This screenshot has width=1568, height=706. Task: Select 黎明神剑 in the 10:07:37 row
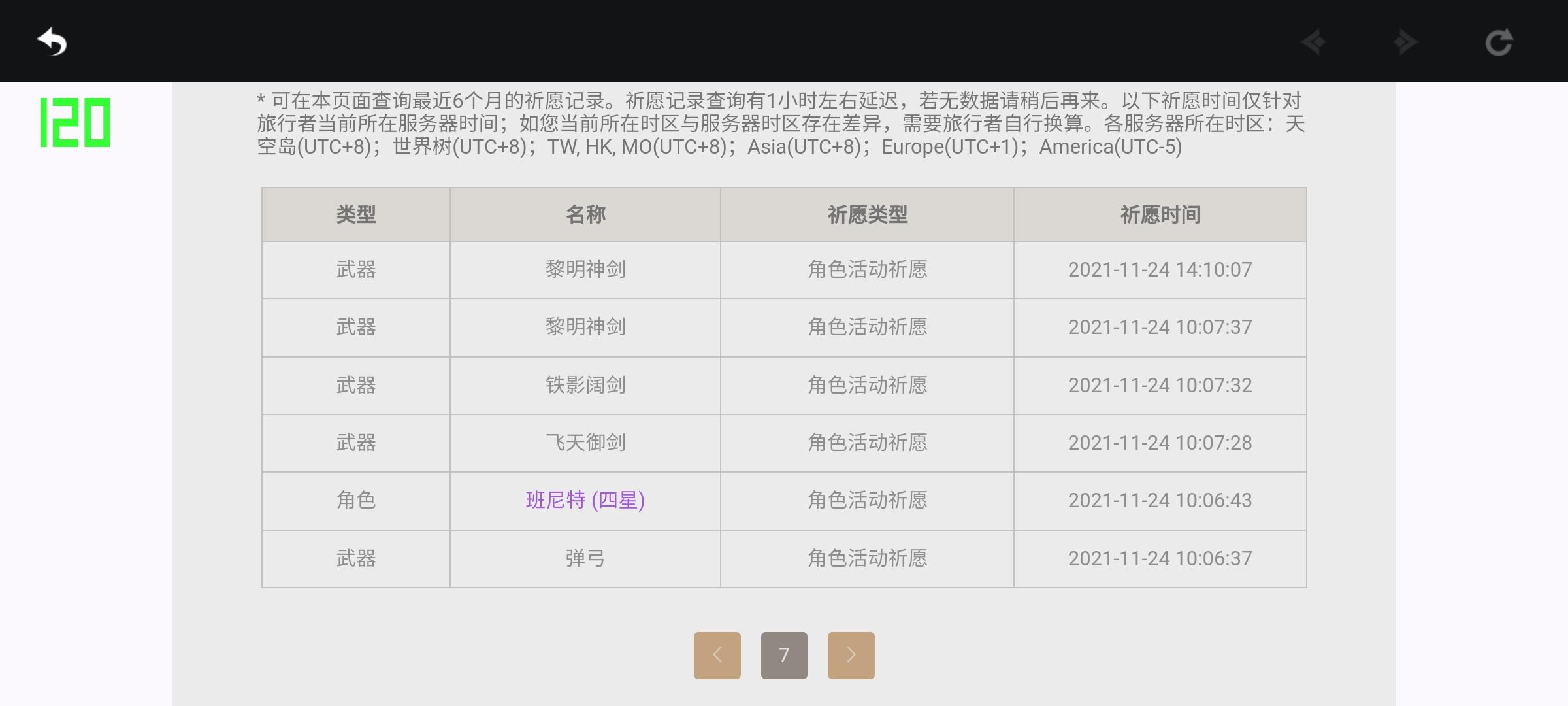coord(585,327)
